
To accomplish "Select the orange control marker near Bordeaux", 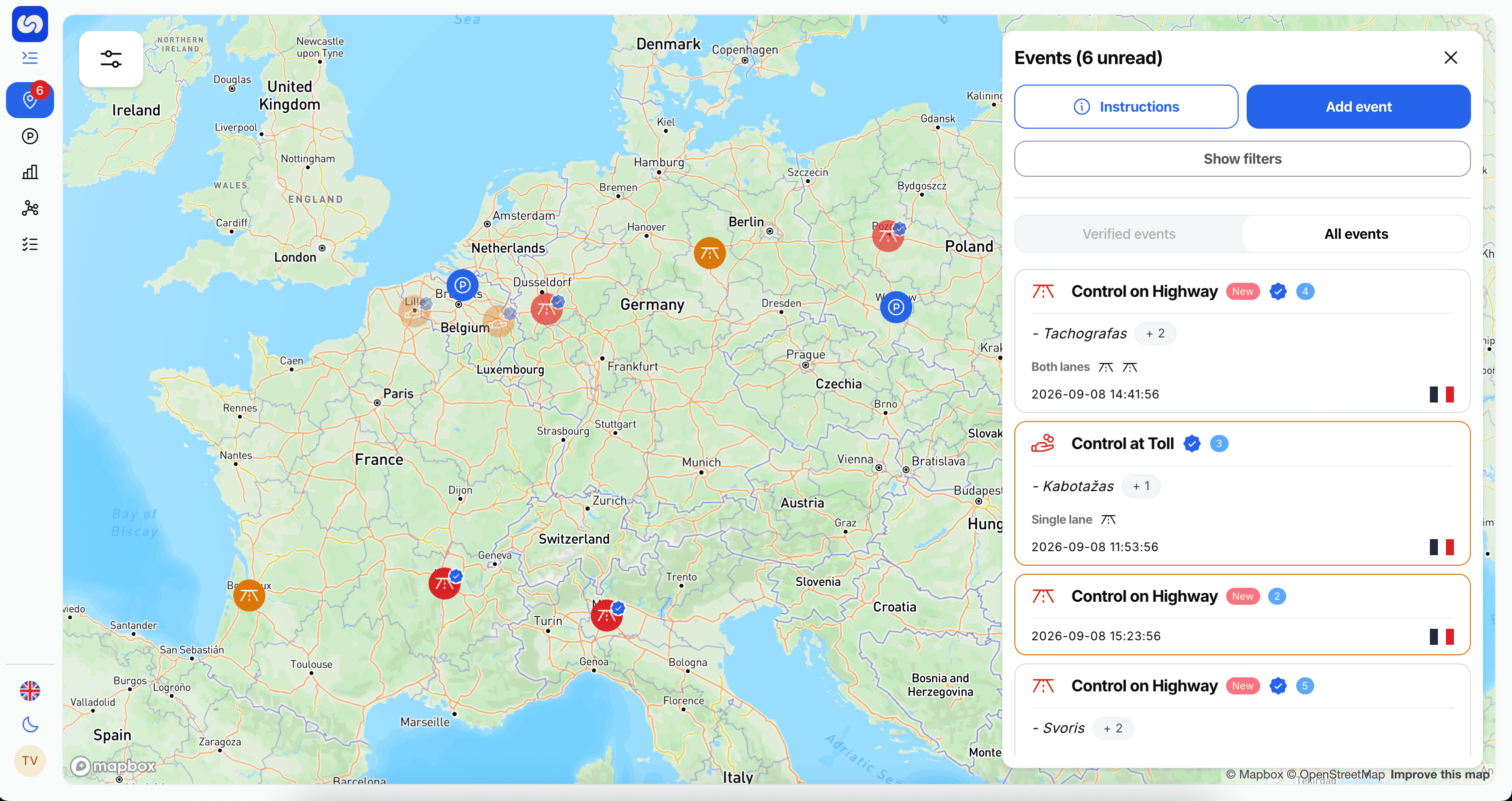I will (249, 596).
